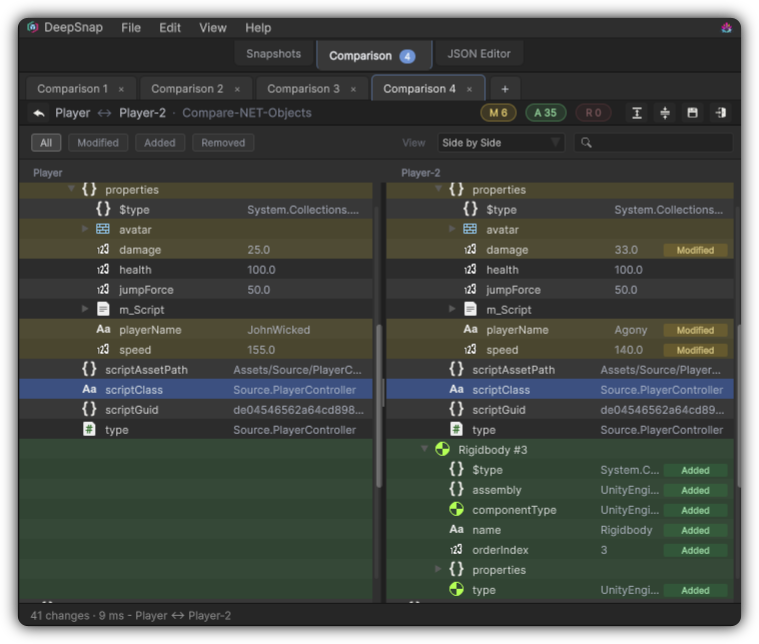Click the collapse all rows toolbar icon
Image resolution: width=759 pixels, height=644 pixels.
point(665,113)
